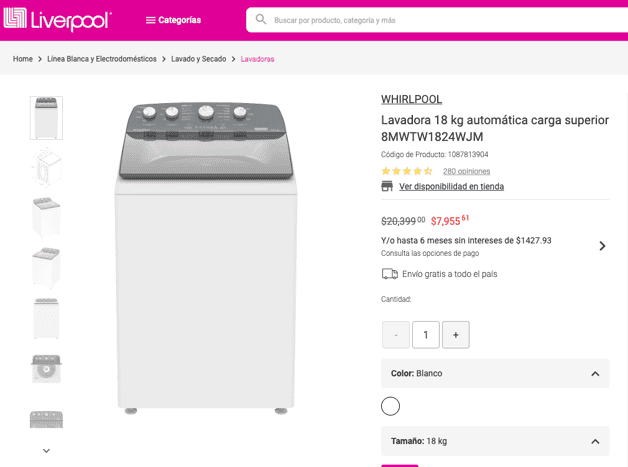Viewport: 628px width, 467px height.
Task: Collapse the Tamaño: 18 kg section
Action: [x=595, y=441]
